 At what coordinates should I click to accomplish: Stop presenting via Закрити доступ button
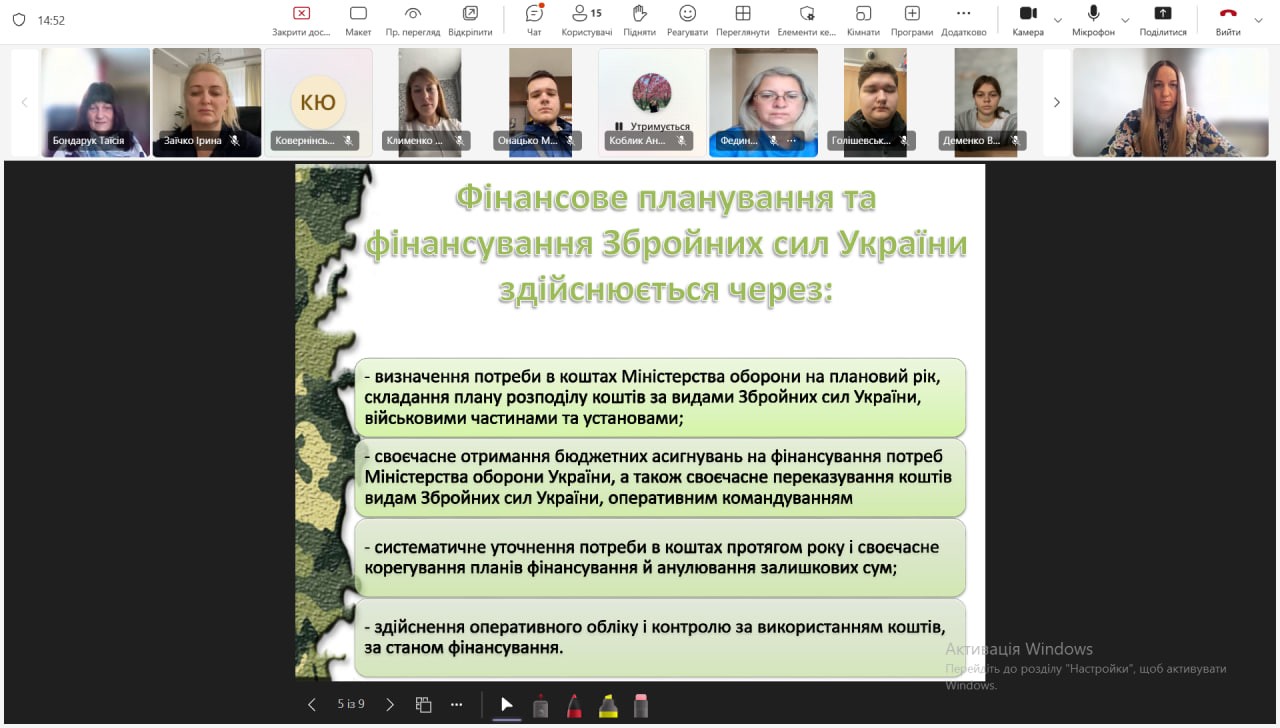[301, 20]
